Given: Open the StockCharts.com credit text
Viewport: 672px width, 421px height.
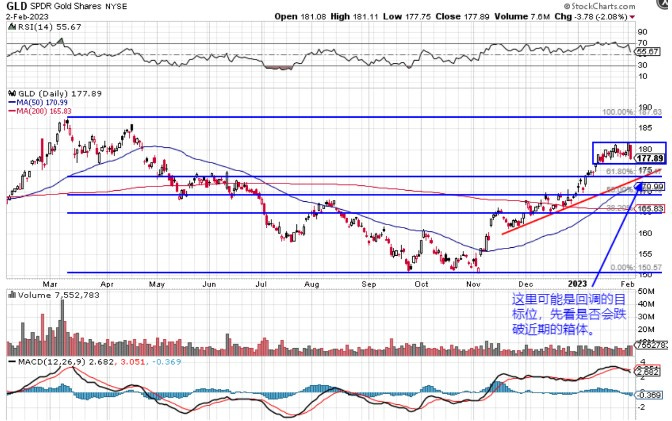Looking at the screenshot, I should coord(600,6).
